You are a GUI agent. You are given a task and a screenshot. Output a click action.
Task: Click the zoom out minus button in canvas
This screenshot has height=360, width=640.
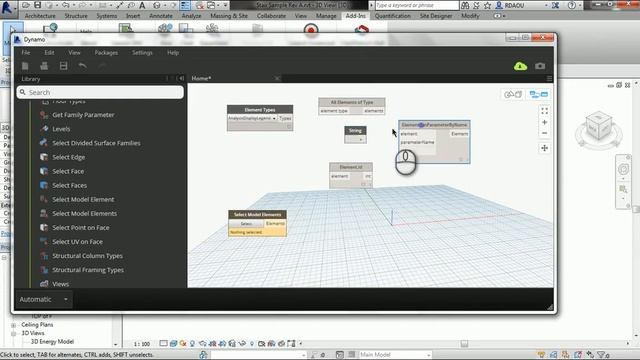544,133
